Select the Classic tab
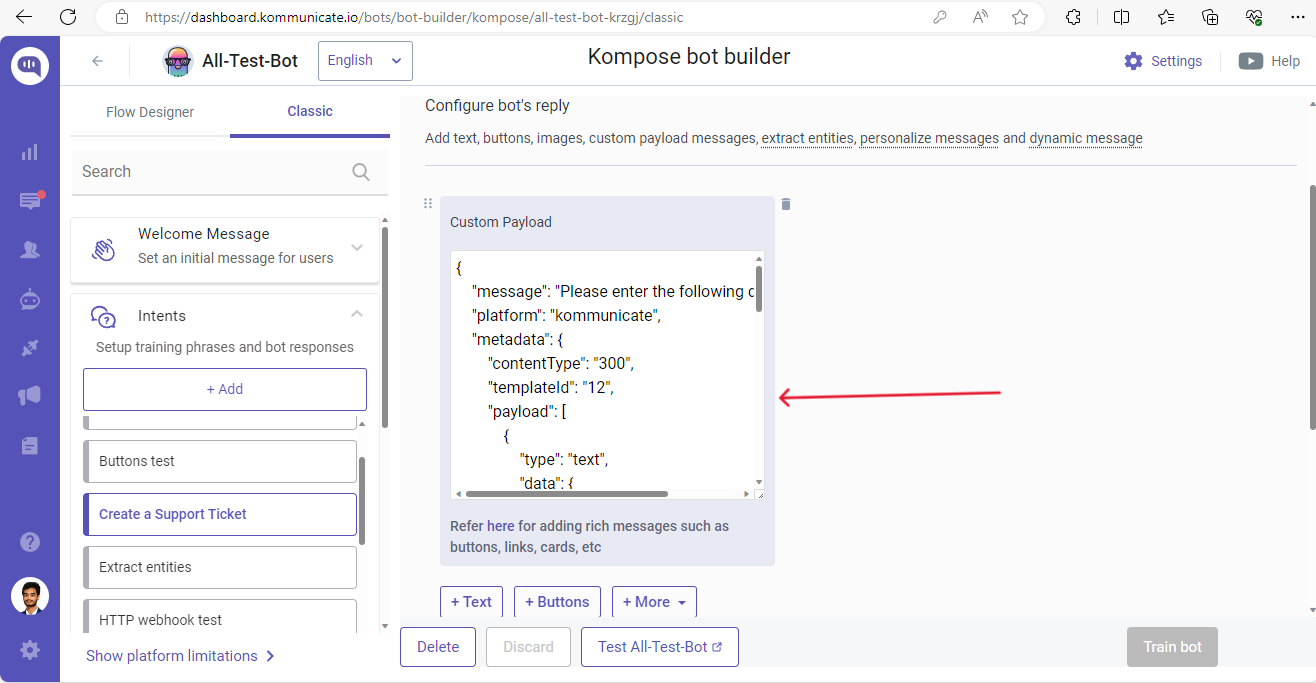Screen dimensions: 1316x683 (309, 112)
